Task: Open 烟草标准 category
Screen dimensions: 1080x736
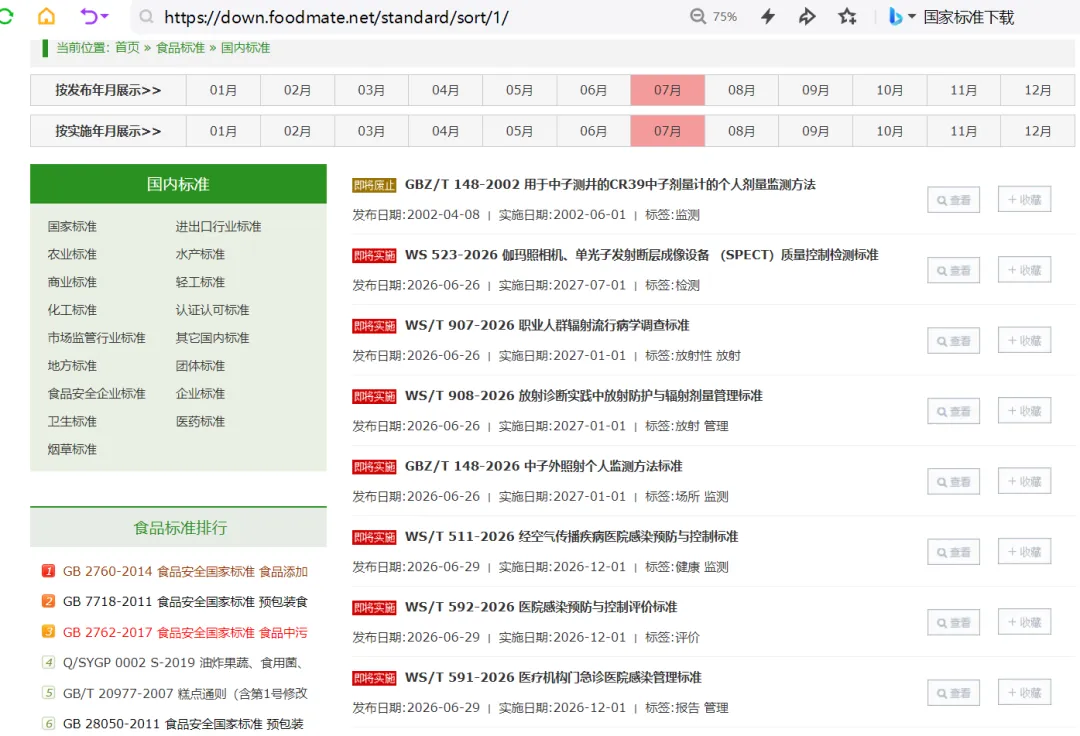Action: [x=72, y=450]
